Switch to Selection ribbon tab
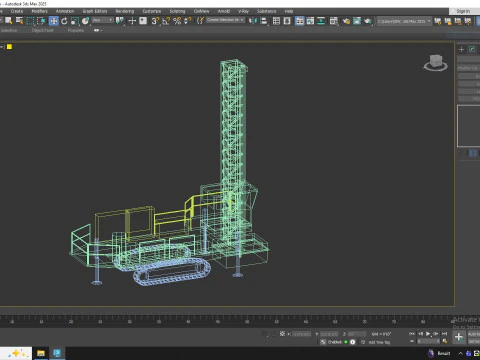480x360 pixels. pos(9,30)
